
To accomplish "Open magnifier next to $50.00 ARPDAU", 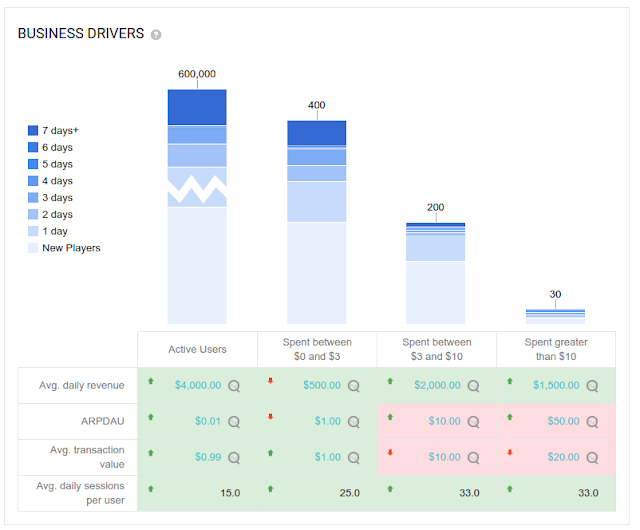I will pos(592,422).
